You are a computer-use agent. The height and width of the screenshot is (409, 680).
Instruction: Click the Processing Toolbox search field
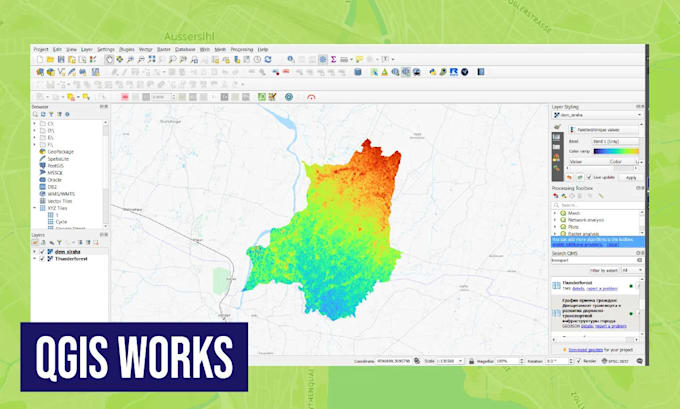598,205
